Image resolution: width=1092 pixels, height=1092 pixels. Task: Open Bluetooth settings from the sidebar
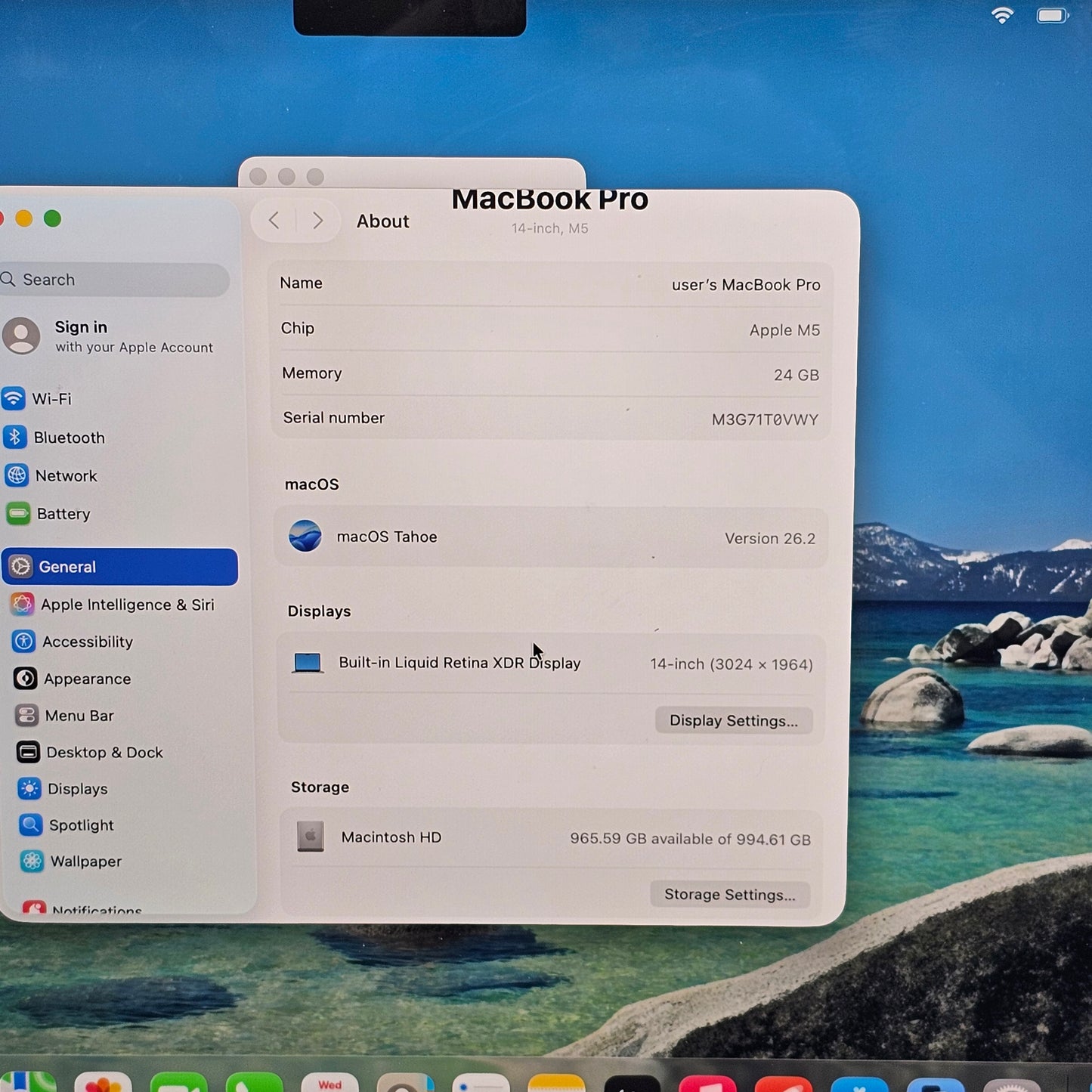(69, 438)
